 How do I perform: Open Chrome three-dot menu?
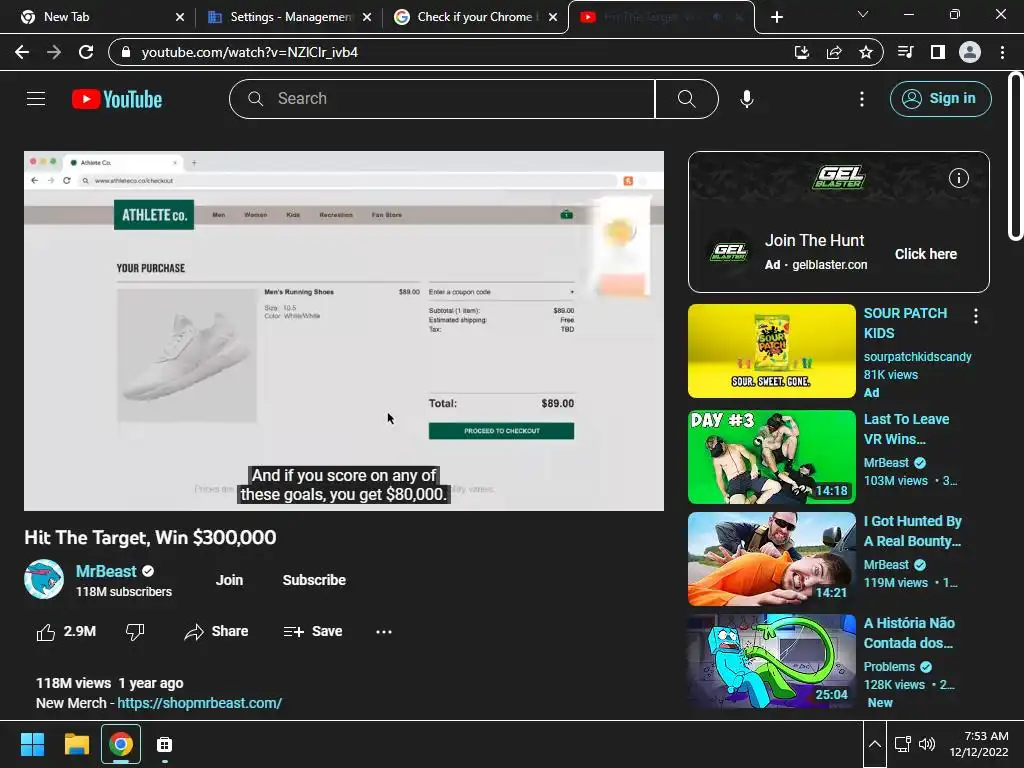coord(1002,52)
